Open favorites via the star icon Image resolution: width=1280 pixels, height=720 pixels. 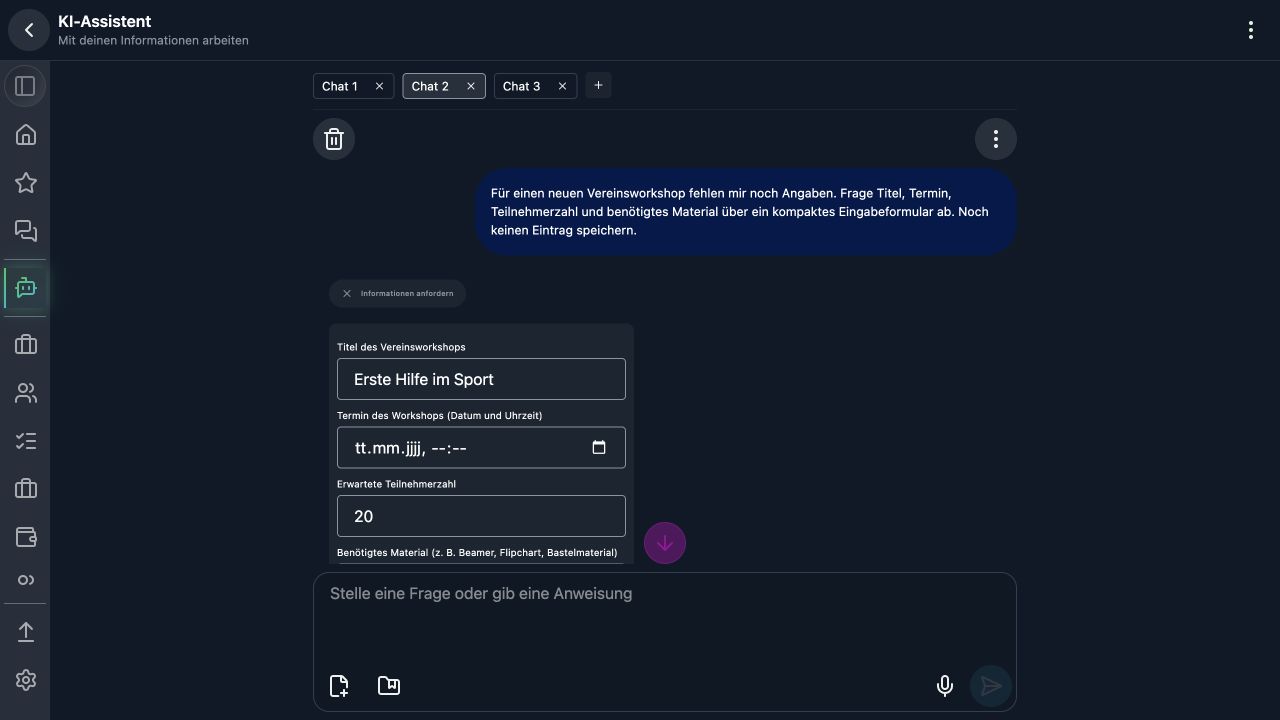coord(26,183)
